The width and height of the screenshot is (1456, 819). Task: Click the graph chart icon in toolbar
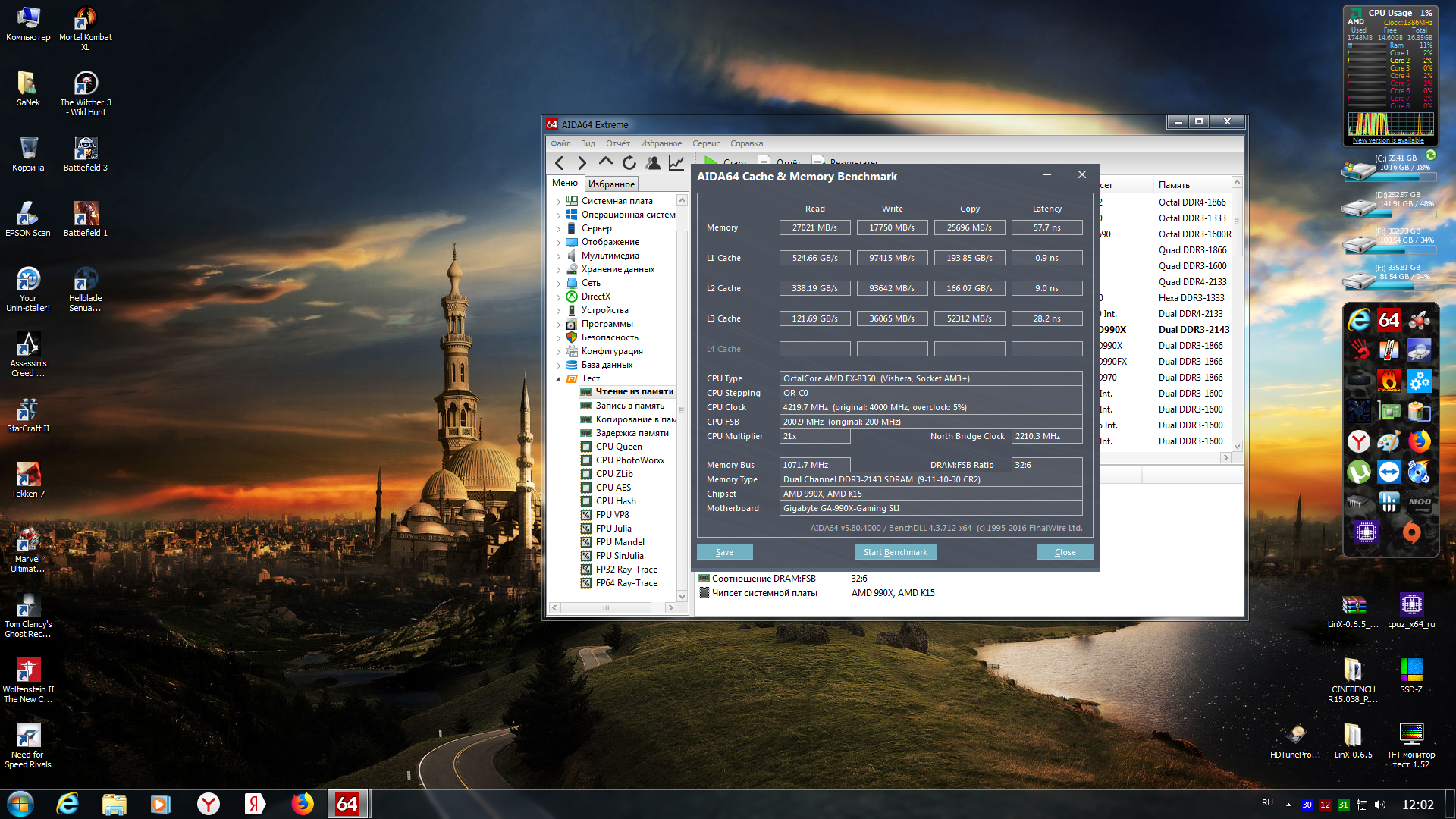point(676,163)
